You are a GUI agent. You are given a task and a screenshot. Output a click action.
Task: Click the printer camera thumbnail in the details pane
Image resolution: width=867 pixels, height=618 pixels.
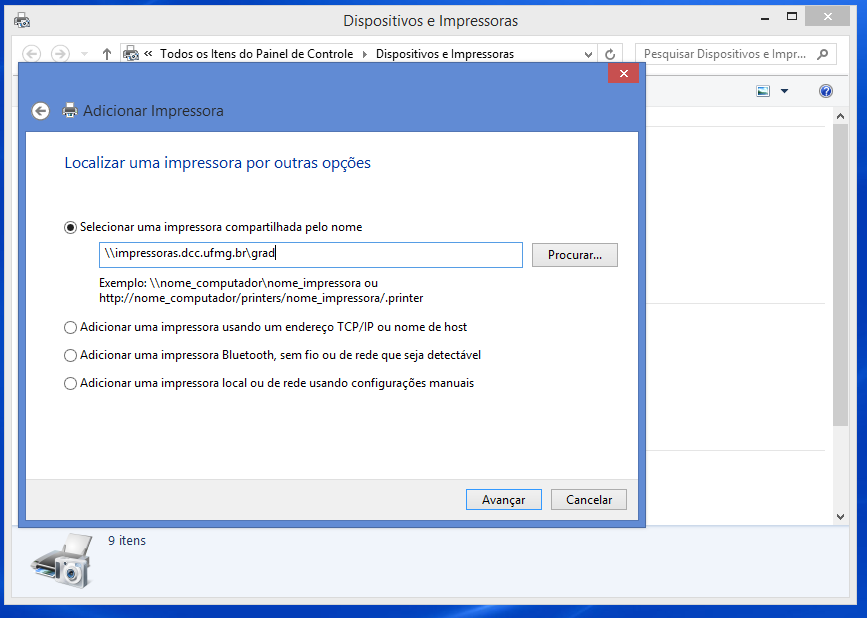click(62, 560)
